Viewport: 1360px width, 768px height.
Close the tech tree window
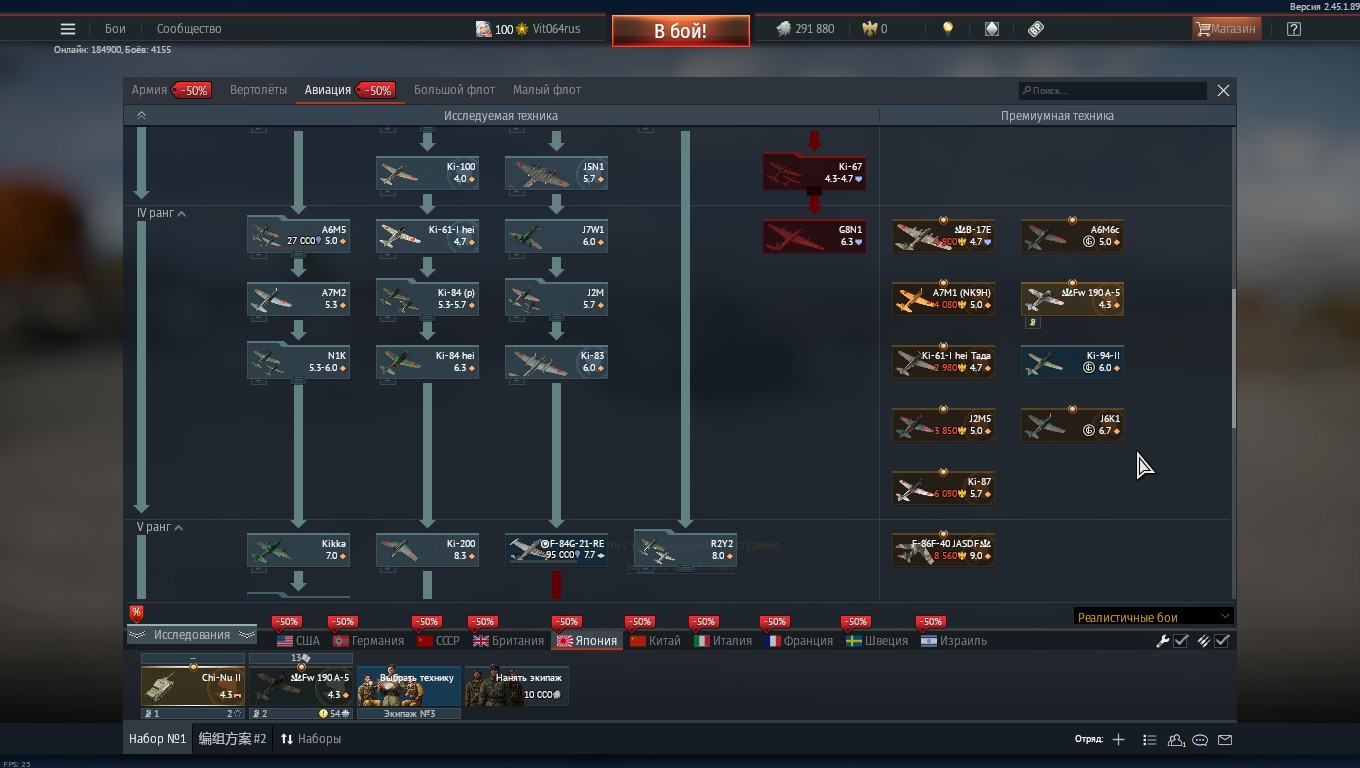tap(1223, 91)
